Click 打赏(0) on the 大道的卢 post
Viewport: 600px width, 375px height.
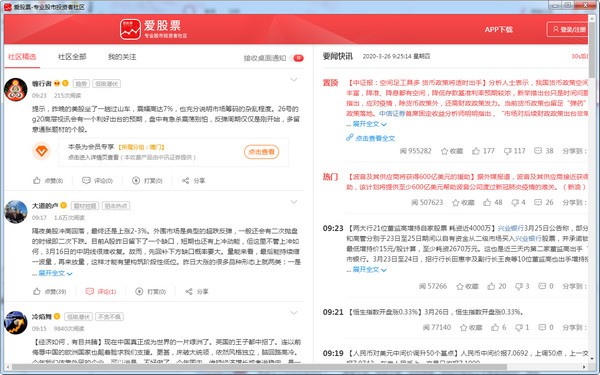(x=151, y=292)
